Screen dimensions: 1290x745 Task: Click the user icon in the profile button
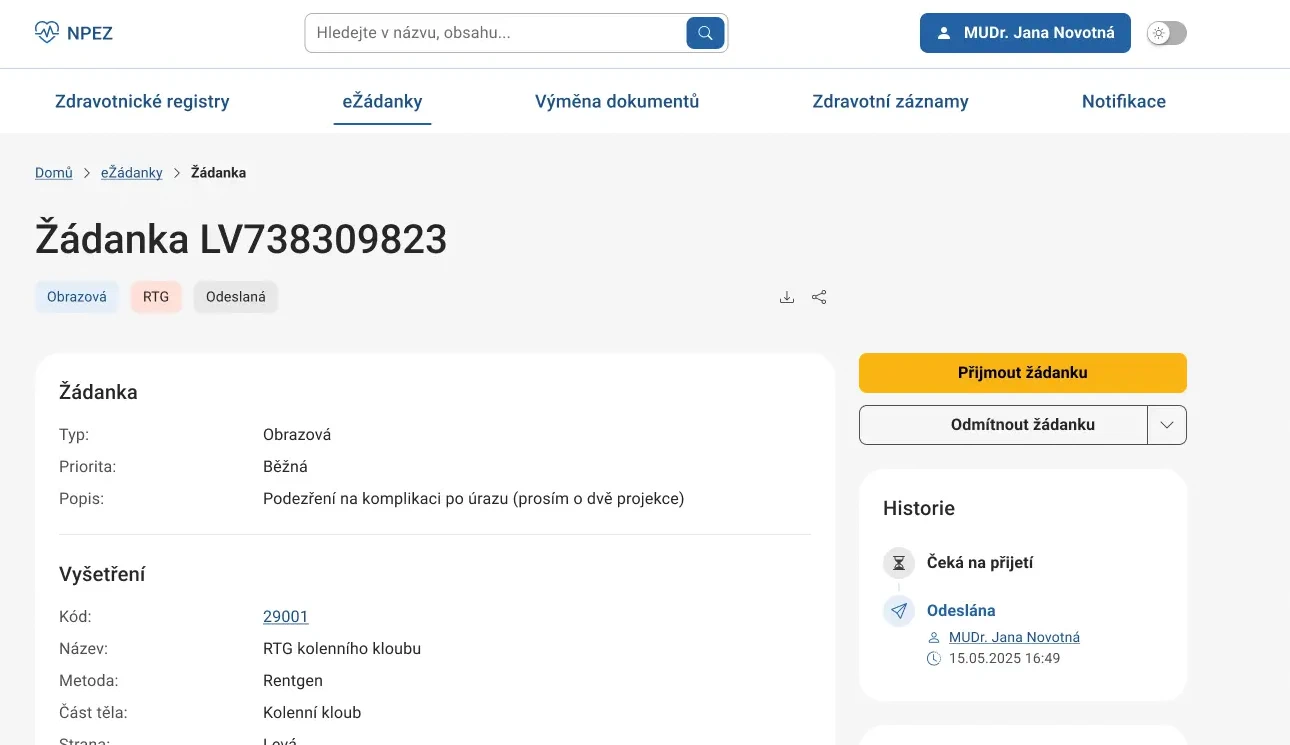point(944,33)
